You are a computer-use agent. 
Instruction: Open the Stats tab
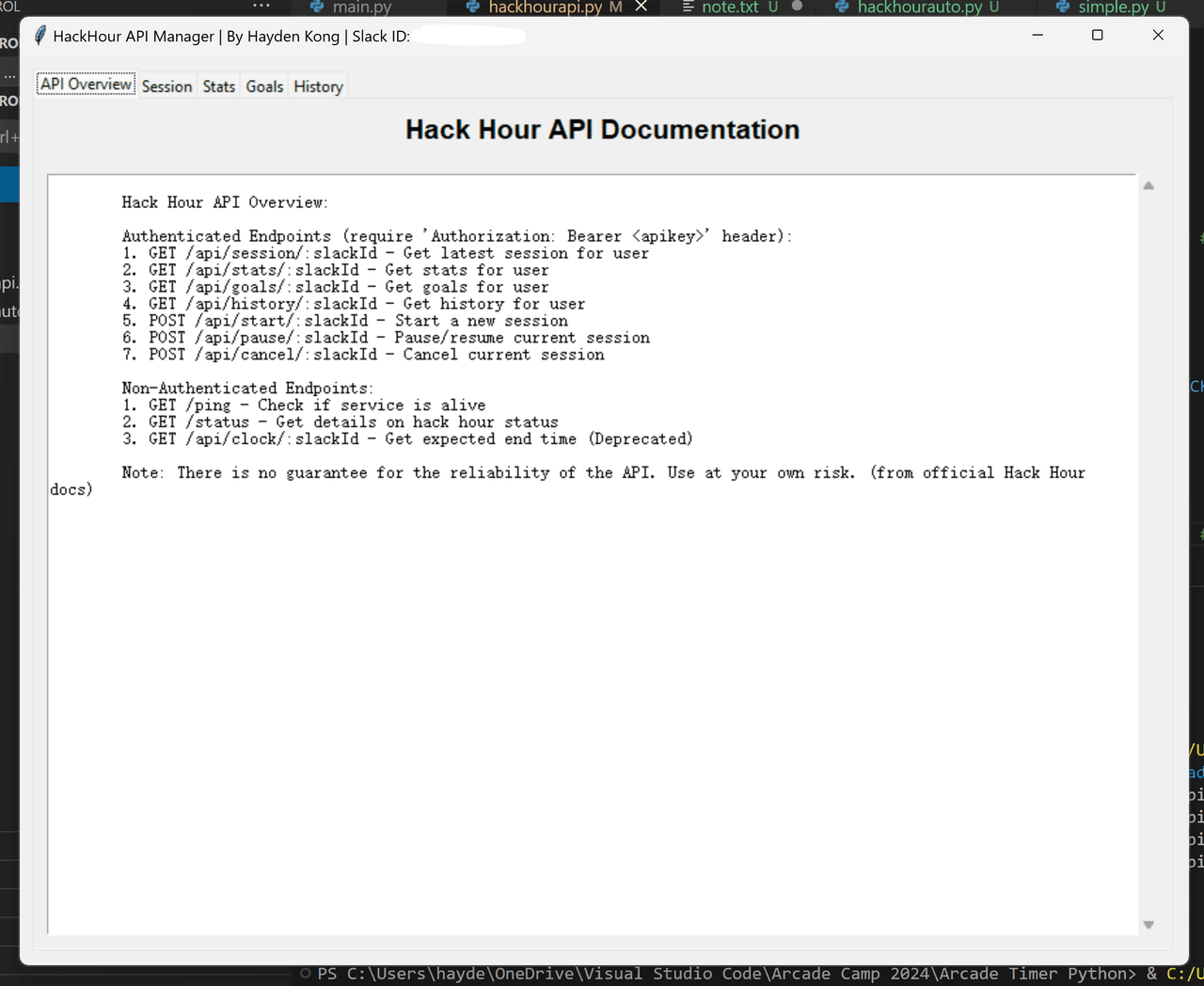tap(219, 87)
